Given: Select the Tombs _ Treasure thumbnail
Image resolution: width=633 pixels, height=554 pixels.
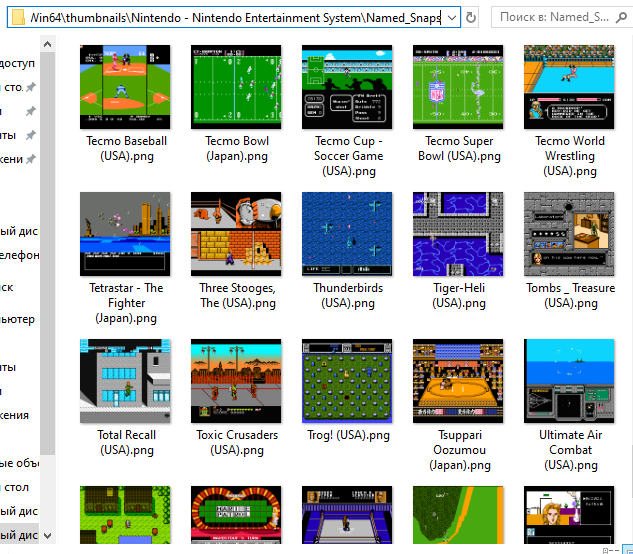Looking at the screenshot, I should (569, 234).
